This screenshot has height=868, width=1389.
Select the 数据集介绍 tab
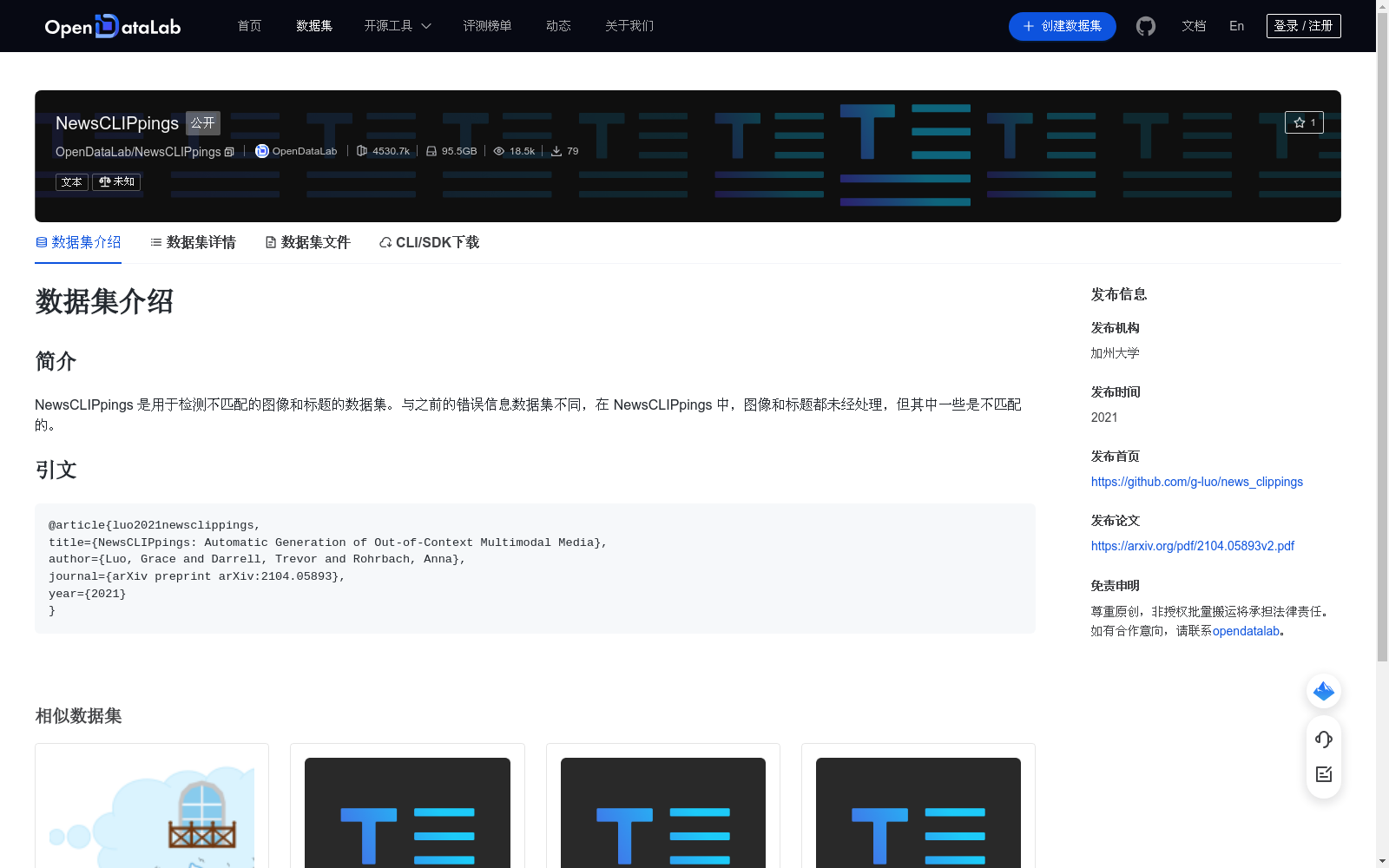pyautogui.click(x=78, y=242)
